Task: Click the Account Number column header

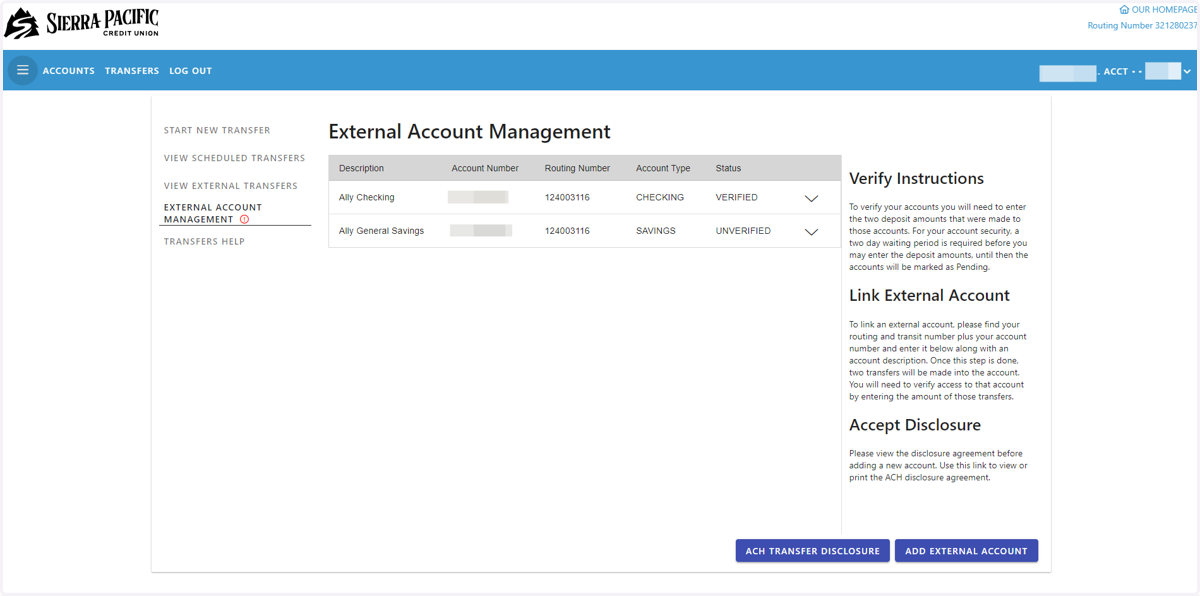Action: click(485, 168)
